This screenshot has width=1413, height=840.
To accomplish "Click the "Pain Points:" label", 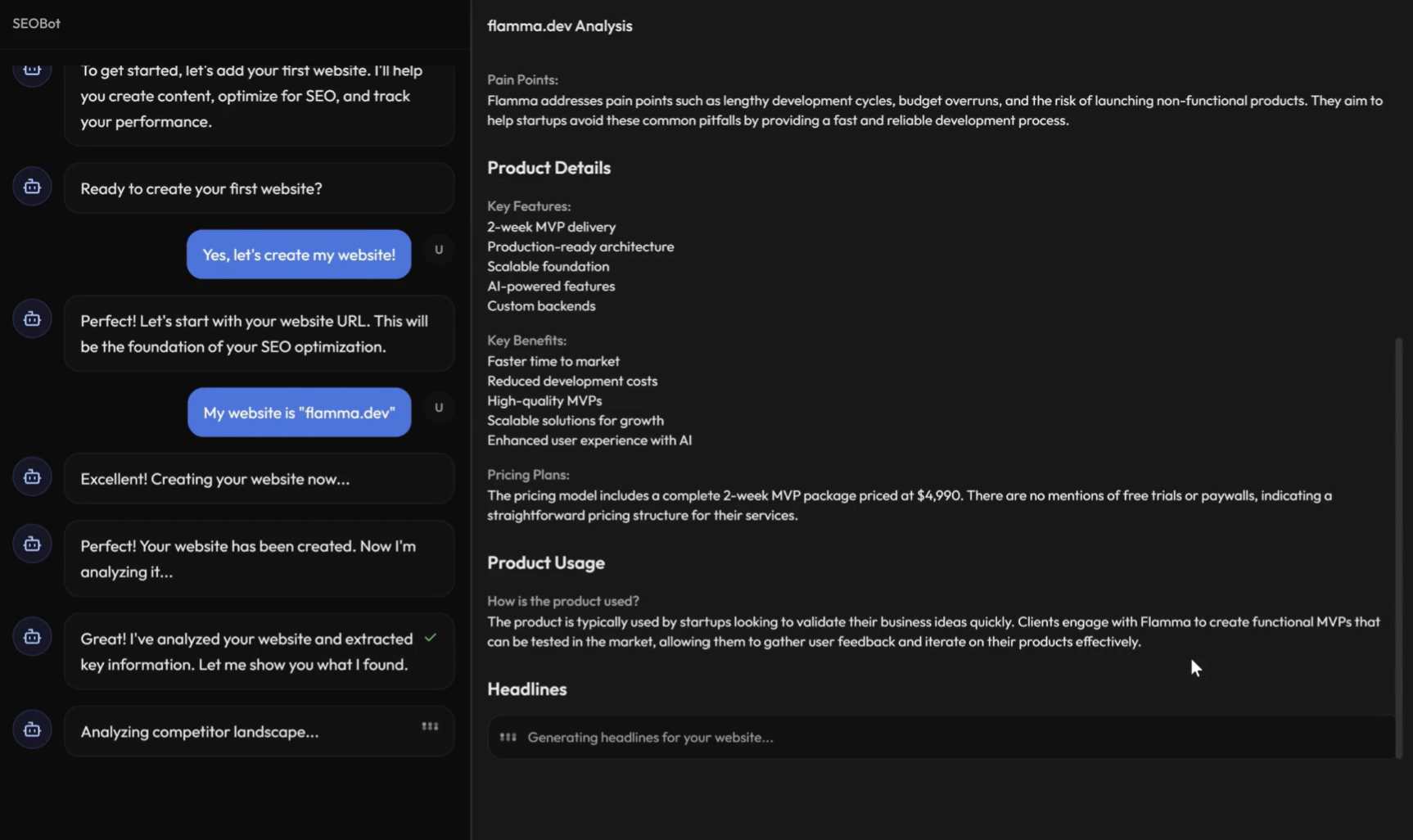I will click(x=522, y=79).
